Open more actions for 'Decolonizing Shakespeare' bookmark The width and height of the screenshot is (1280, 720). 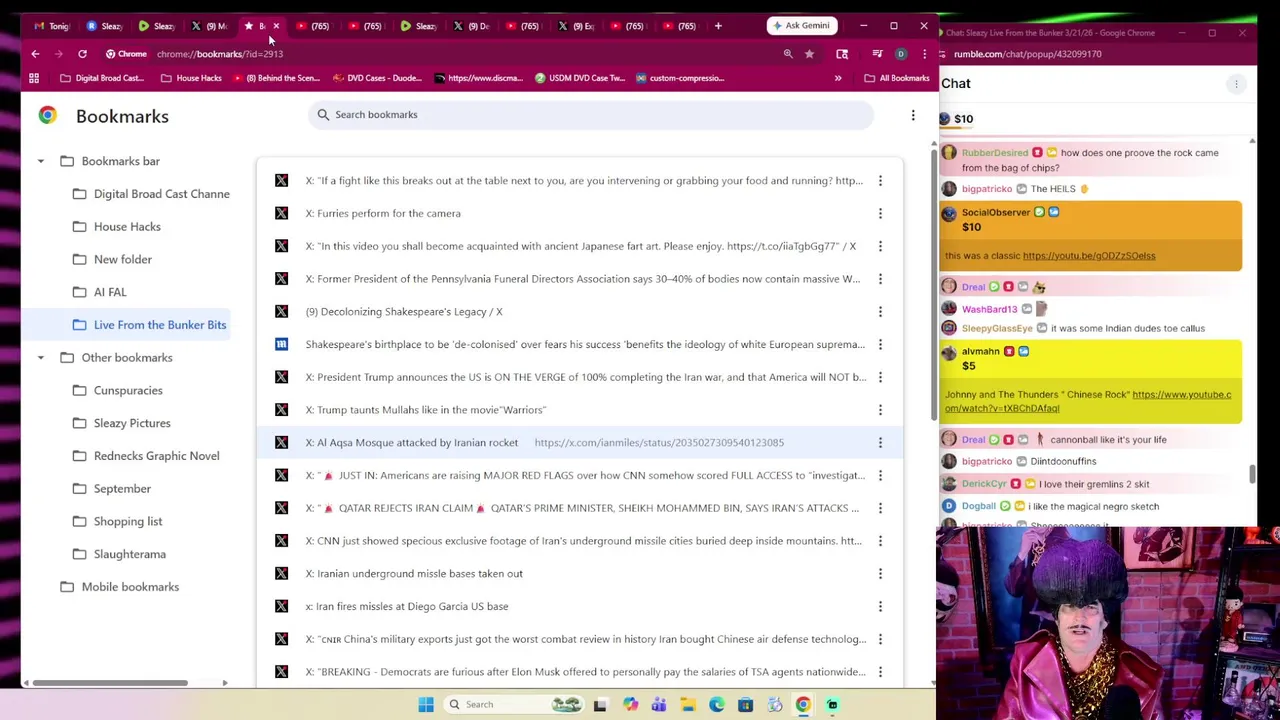click(880, 312)
